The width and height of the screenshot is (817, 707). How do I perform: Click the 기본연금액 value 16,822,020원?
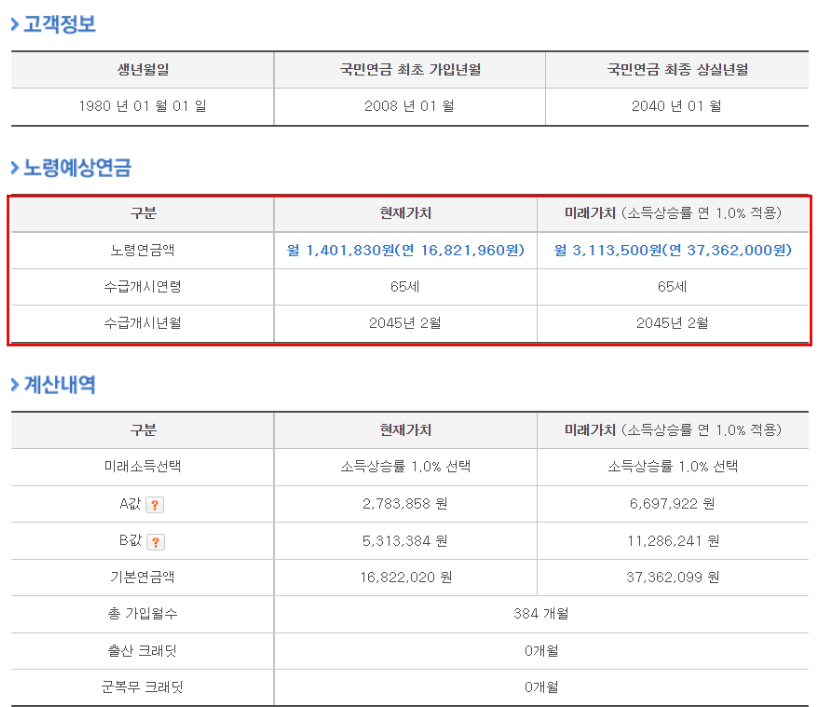coord(404,577)
